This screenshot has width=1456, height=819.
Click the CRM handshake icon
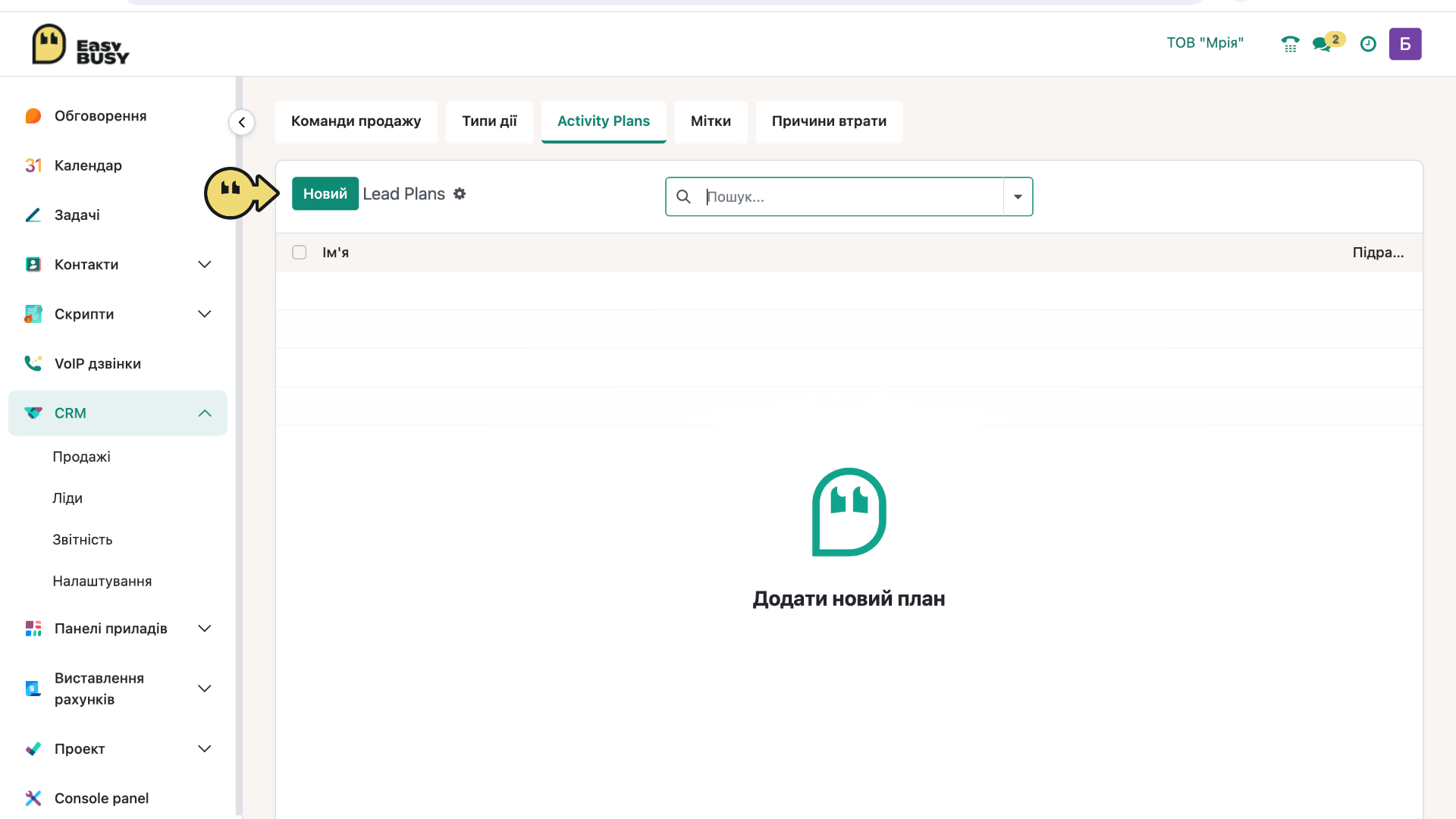click(x=33, y=413)
